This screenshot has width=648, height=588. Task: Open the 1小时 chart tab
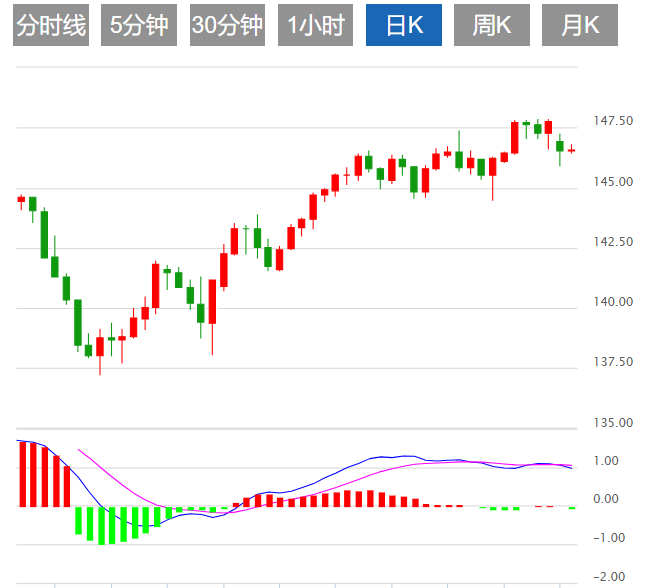[315, 25]
